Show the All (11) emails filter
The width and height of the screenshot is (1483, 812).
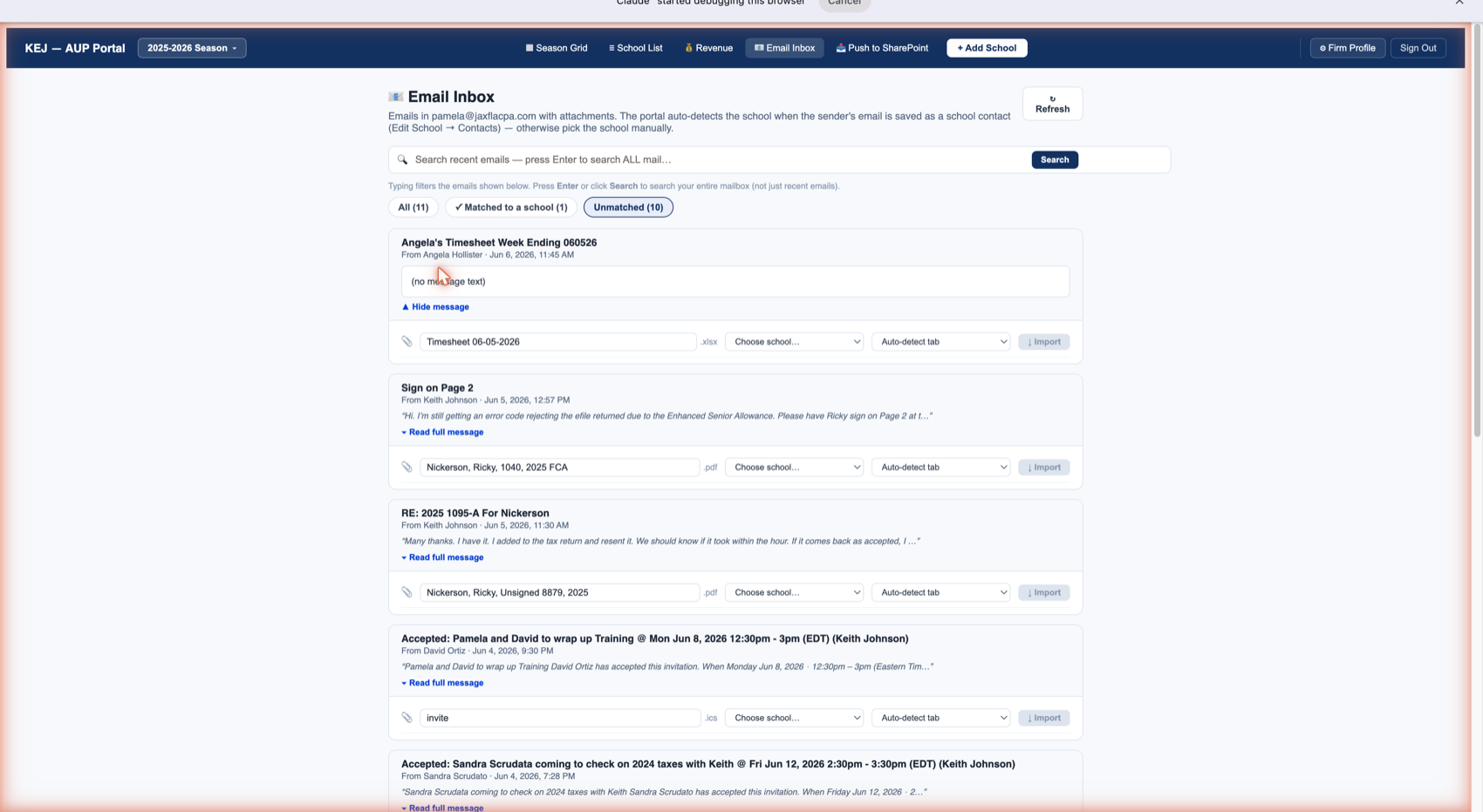[413, 208]
